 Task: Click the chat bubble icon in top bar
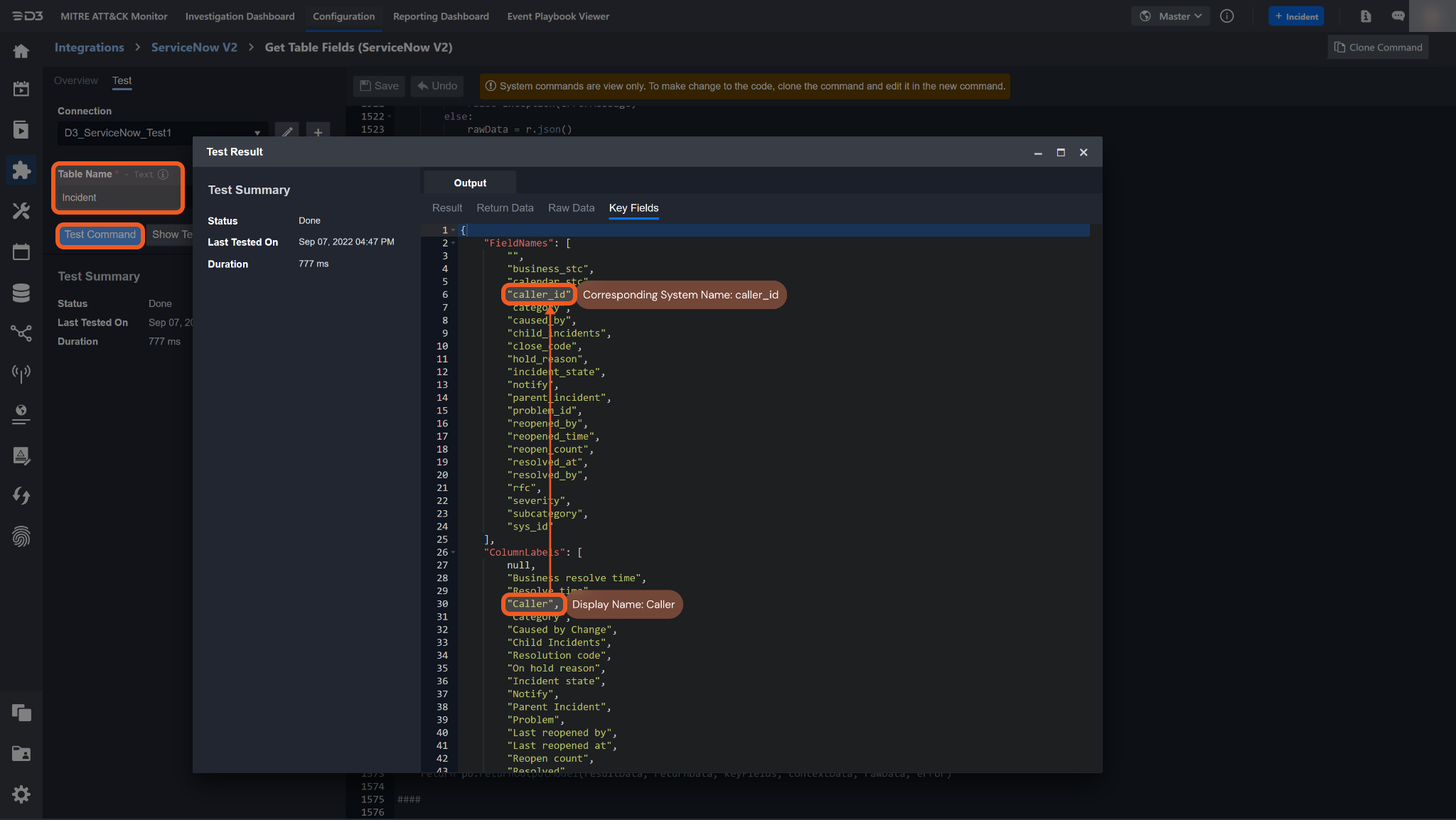click(x=1398, y=16)
